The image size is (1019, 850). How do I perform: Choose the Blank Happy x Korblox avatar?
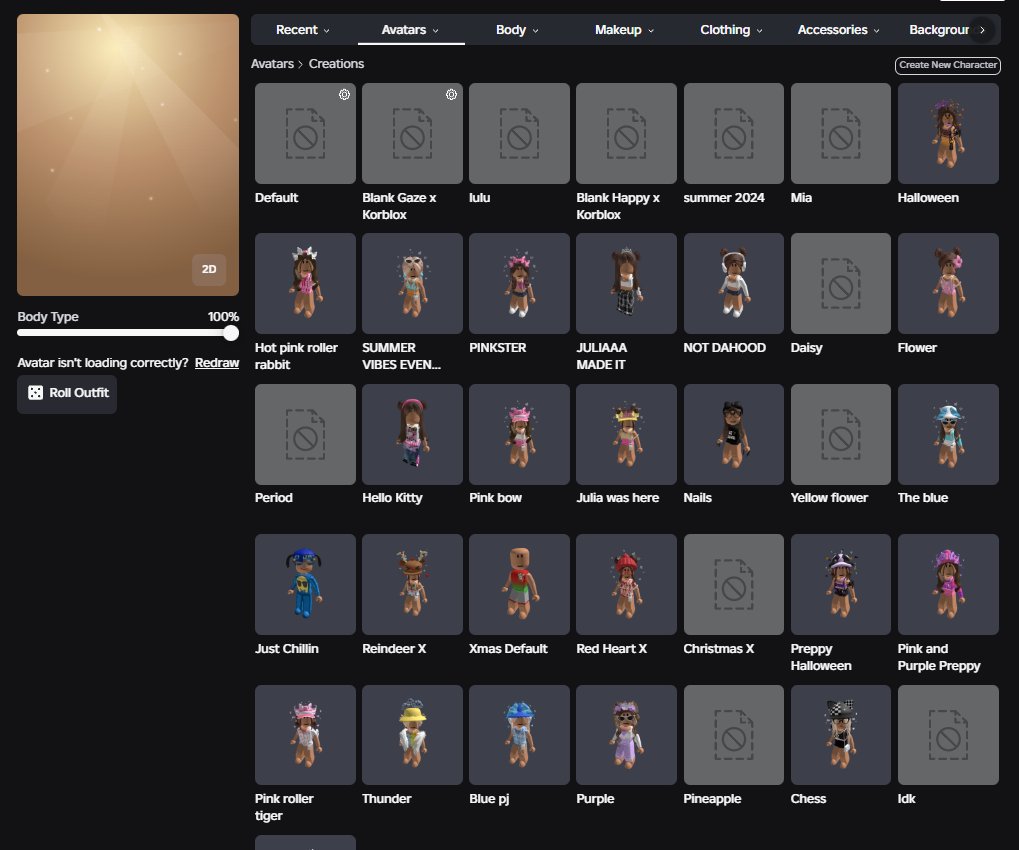[626, 133]
